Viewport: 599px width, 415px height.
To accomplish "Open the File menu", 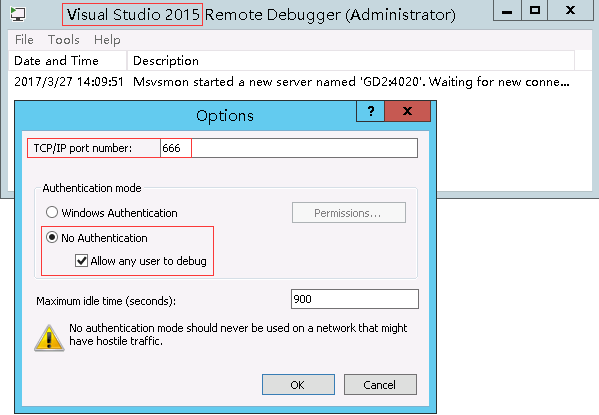I will (24, 40).
